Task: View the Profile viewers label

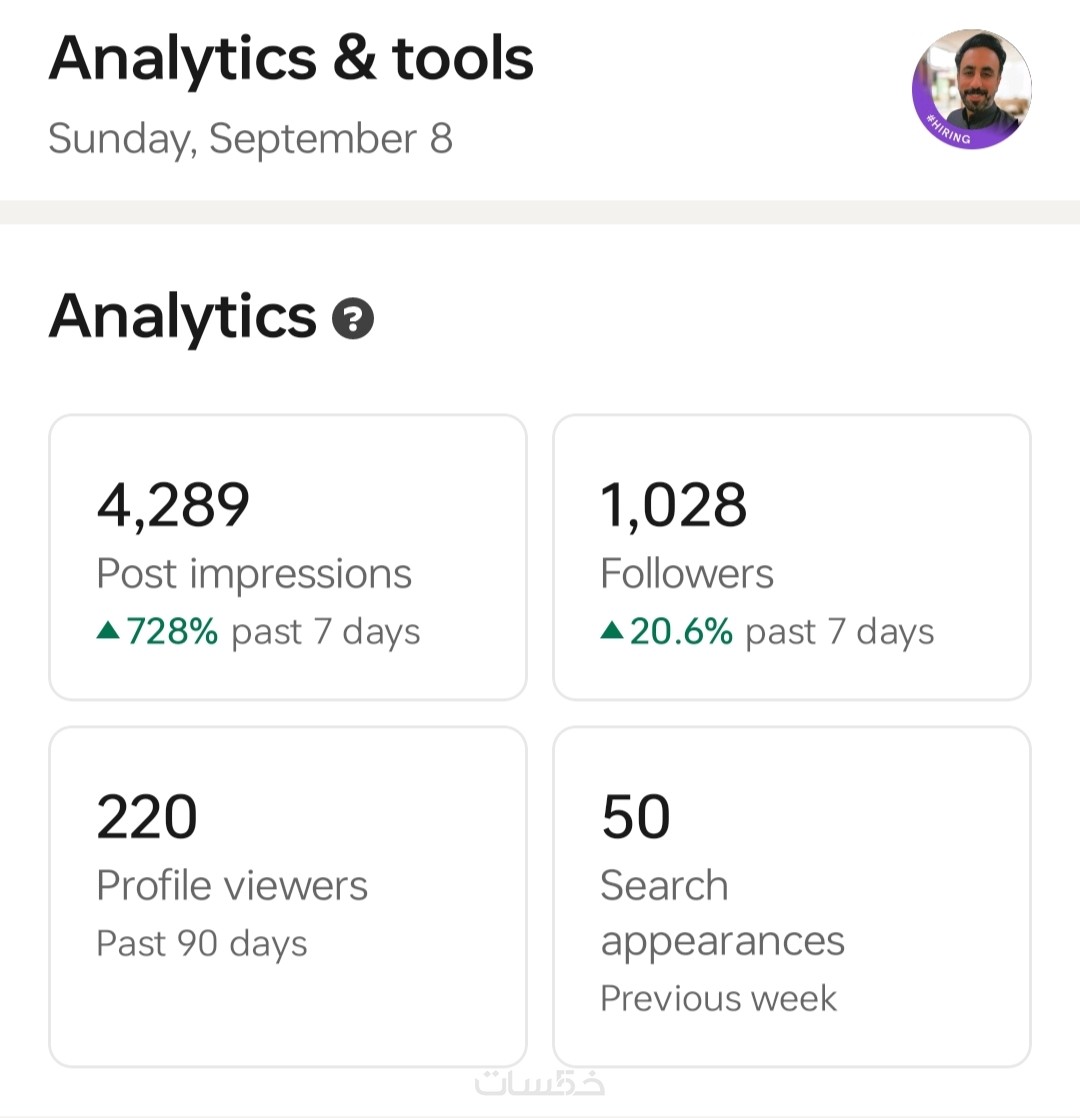Action: (232, 886)
